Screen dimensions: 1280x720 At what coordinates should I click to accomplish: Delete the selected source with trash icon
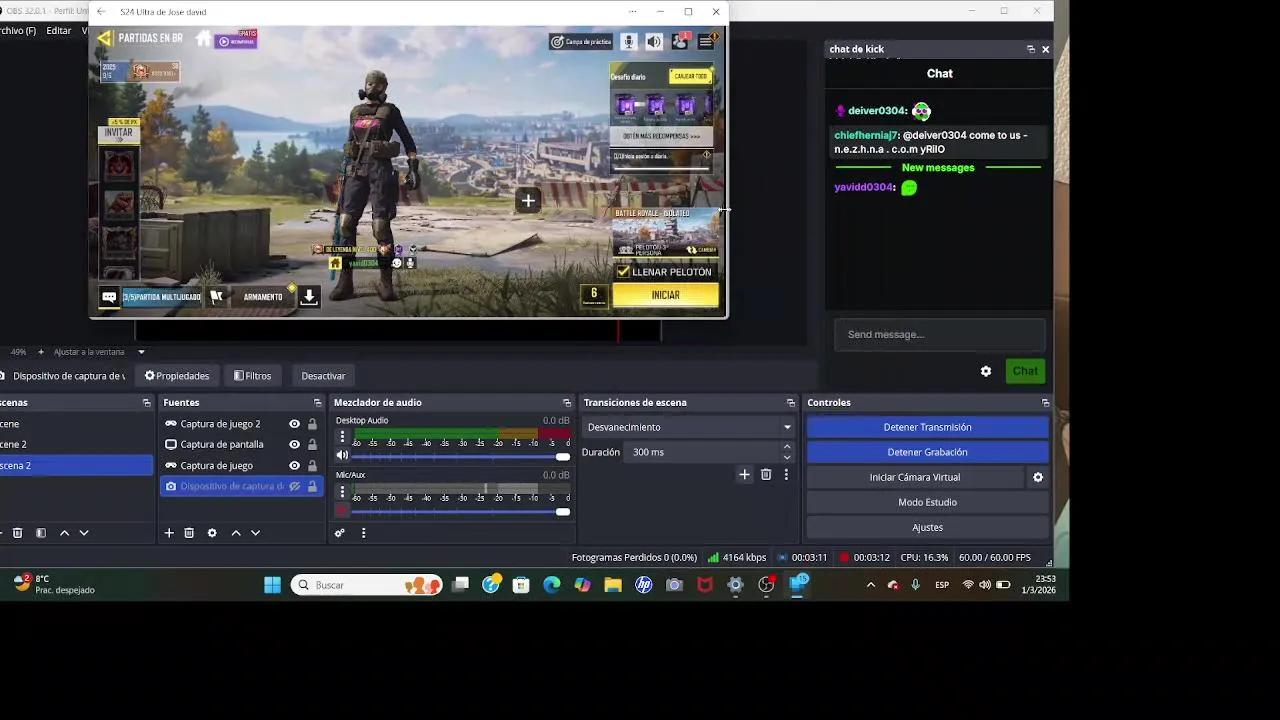pos(189,533)
